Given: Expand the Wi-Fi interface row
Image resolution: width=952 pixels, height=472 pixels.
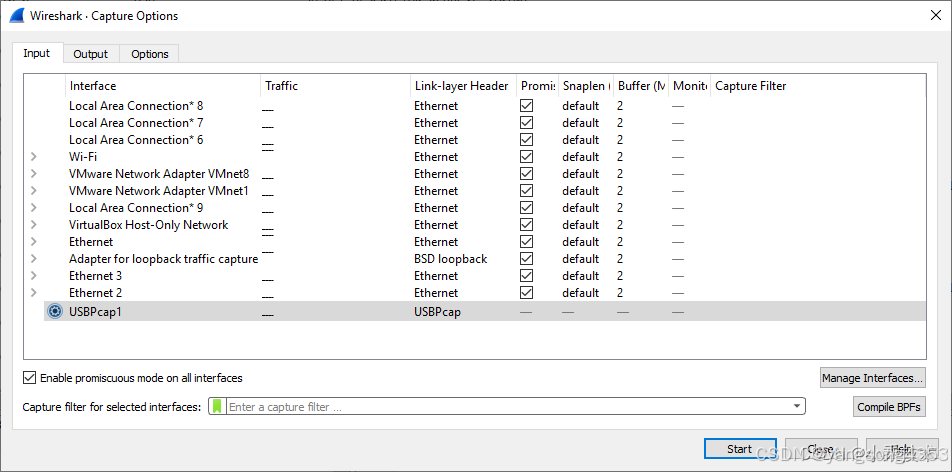Looking at the screenshot, I should point(34,157).
